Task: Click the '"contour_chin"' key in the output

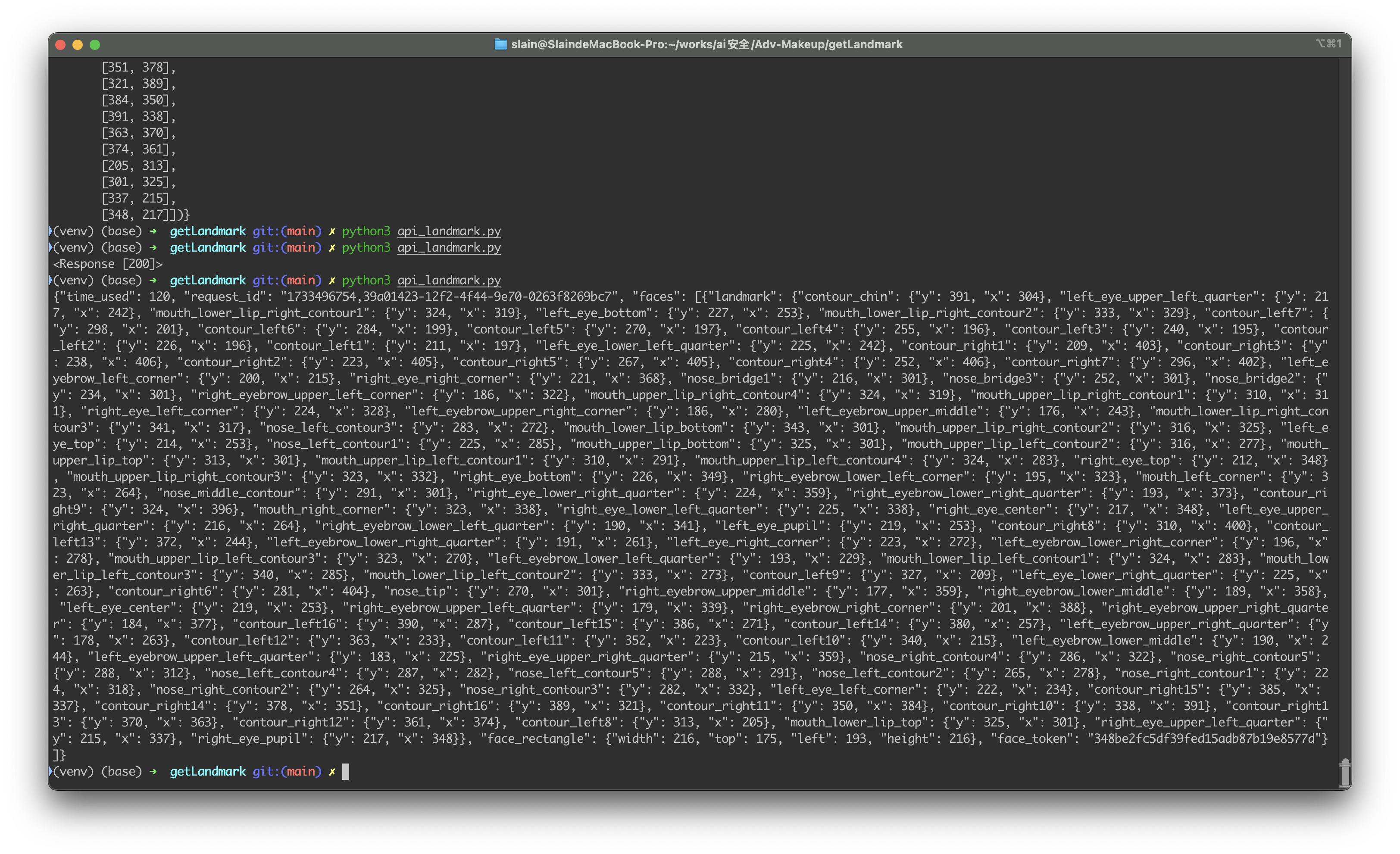Action: click(847, 296)
